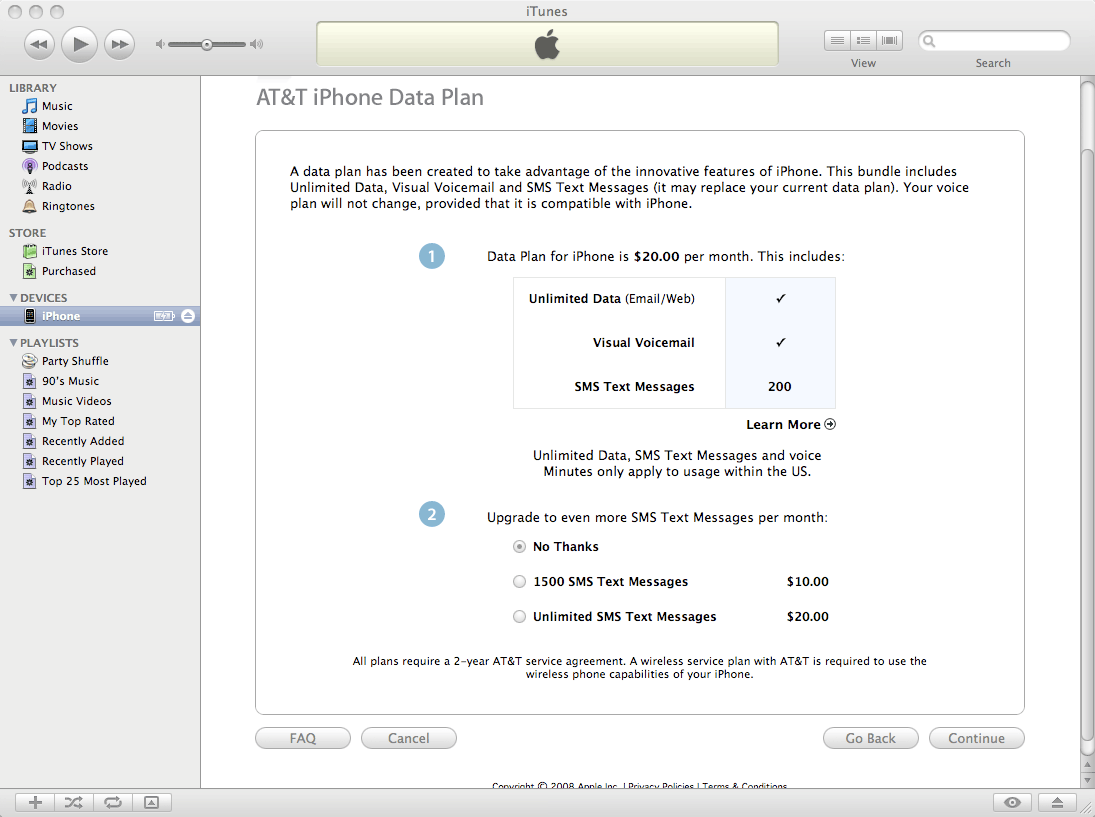
Task: Click the Go Back button
Action: (871, 738)
